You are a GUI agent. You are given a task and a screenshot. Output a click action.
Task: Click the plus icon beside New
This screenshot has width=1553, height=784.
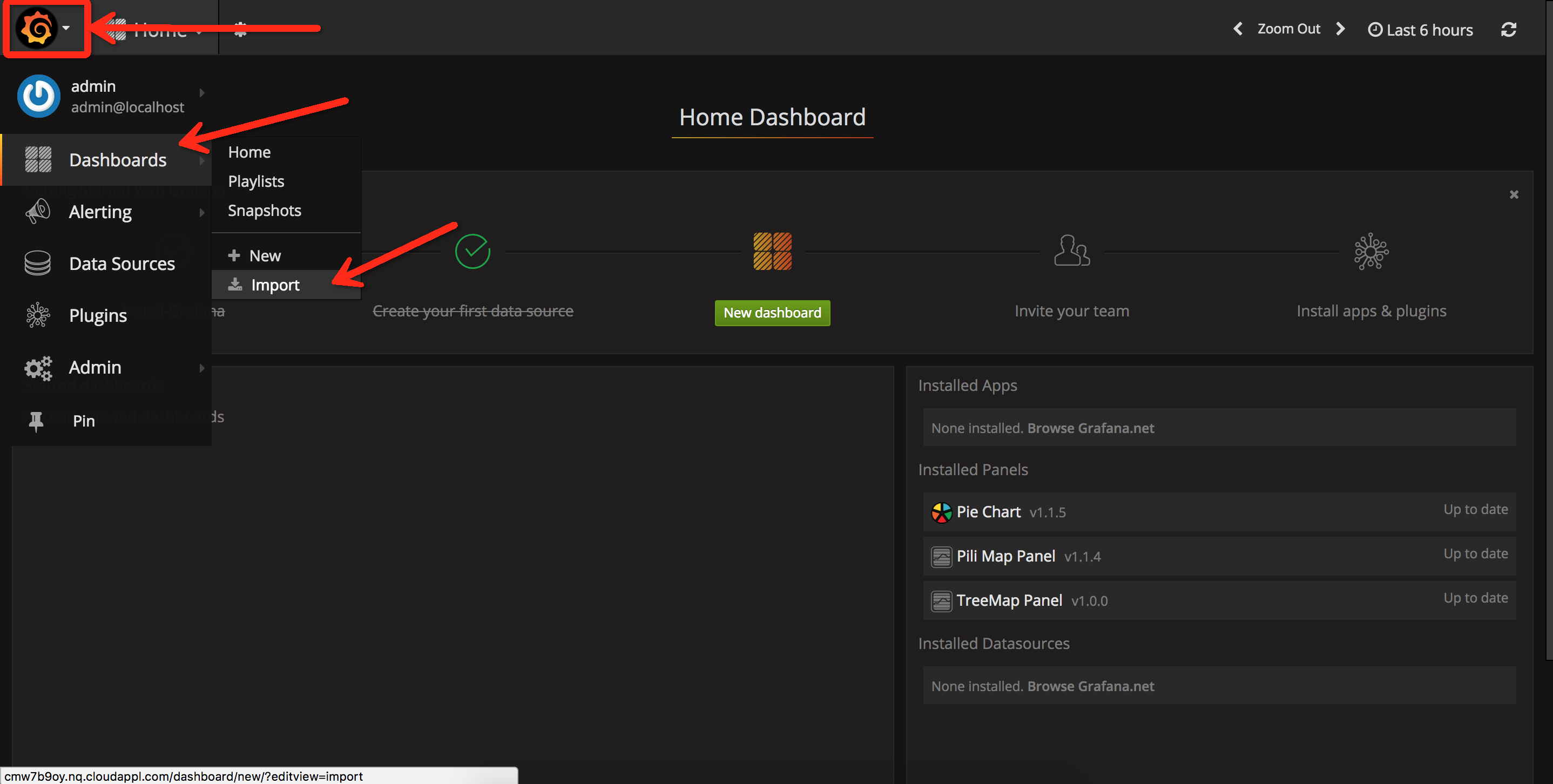pyautogui.click(x=234, y=255)
